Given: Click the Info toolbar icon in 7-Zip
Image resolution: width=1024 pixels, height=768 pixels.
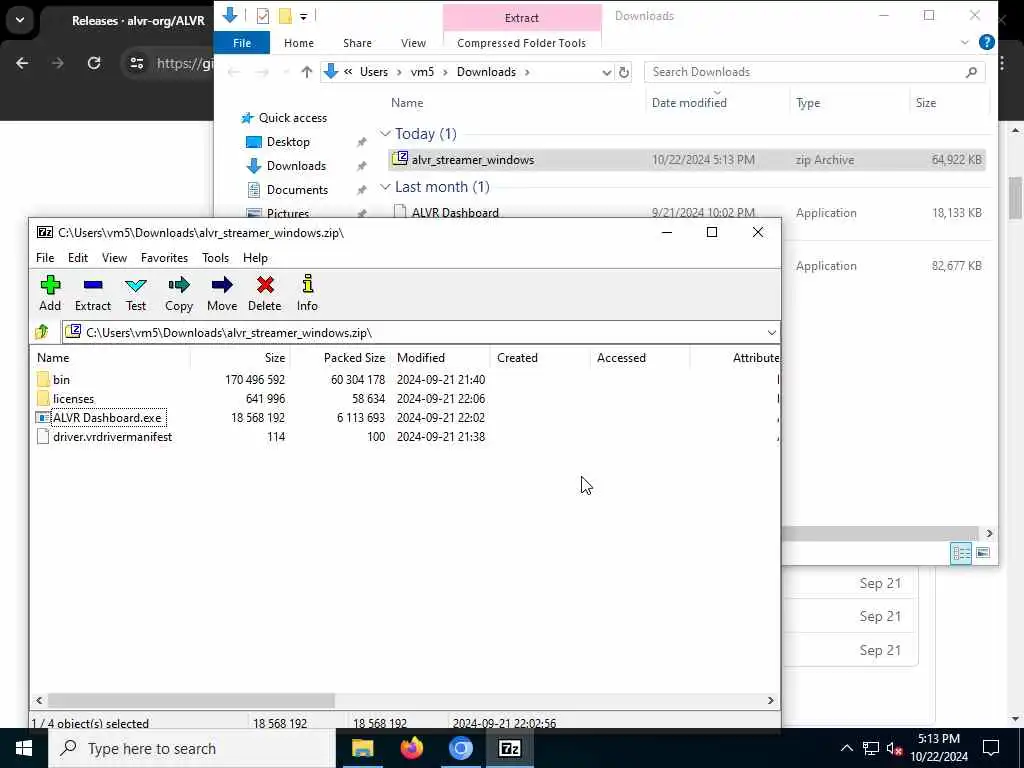Looking at the screenshot, I should coord(307,293).
